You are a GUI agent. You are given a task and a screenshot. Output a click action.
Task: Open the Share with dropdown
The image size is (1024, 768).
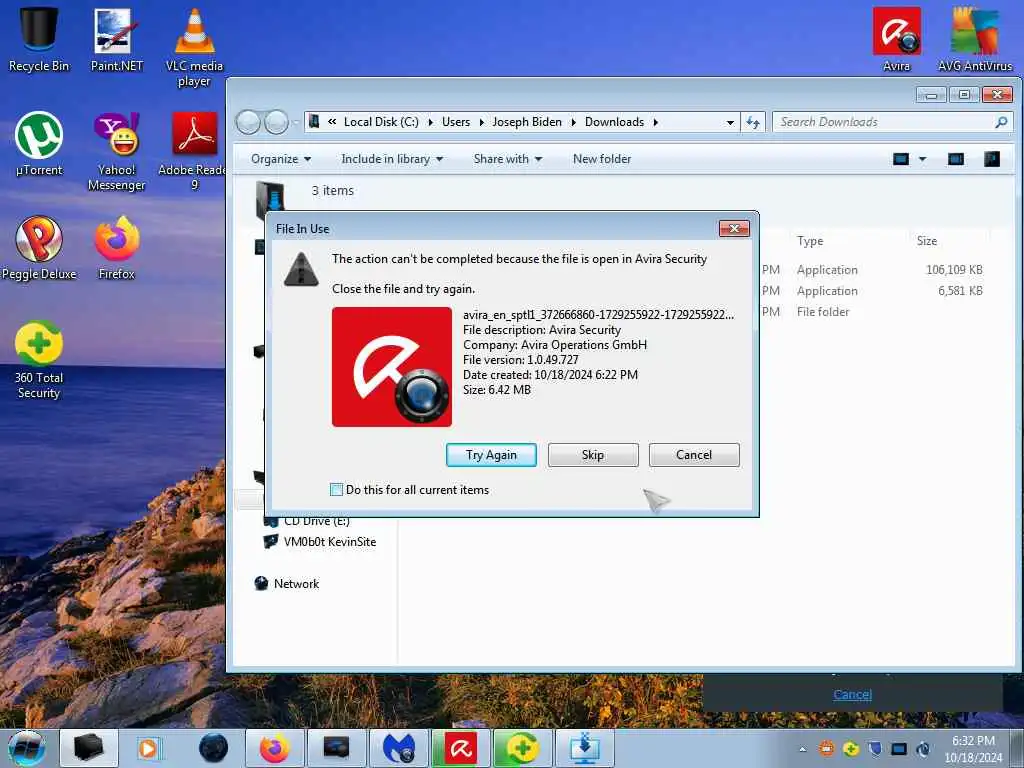(507, 159)
